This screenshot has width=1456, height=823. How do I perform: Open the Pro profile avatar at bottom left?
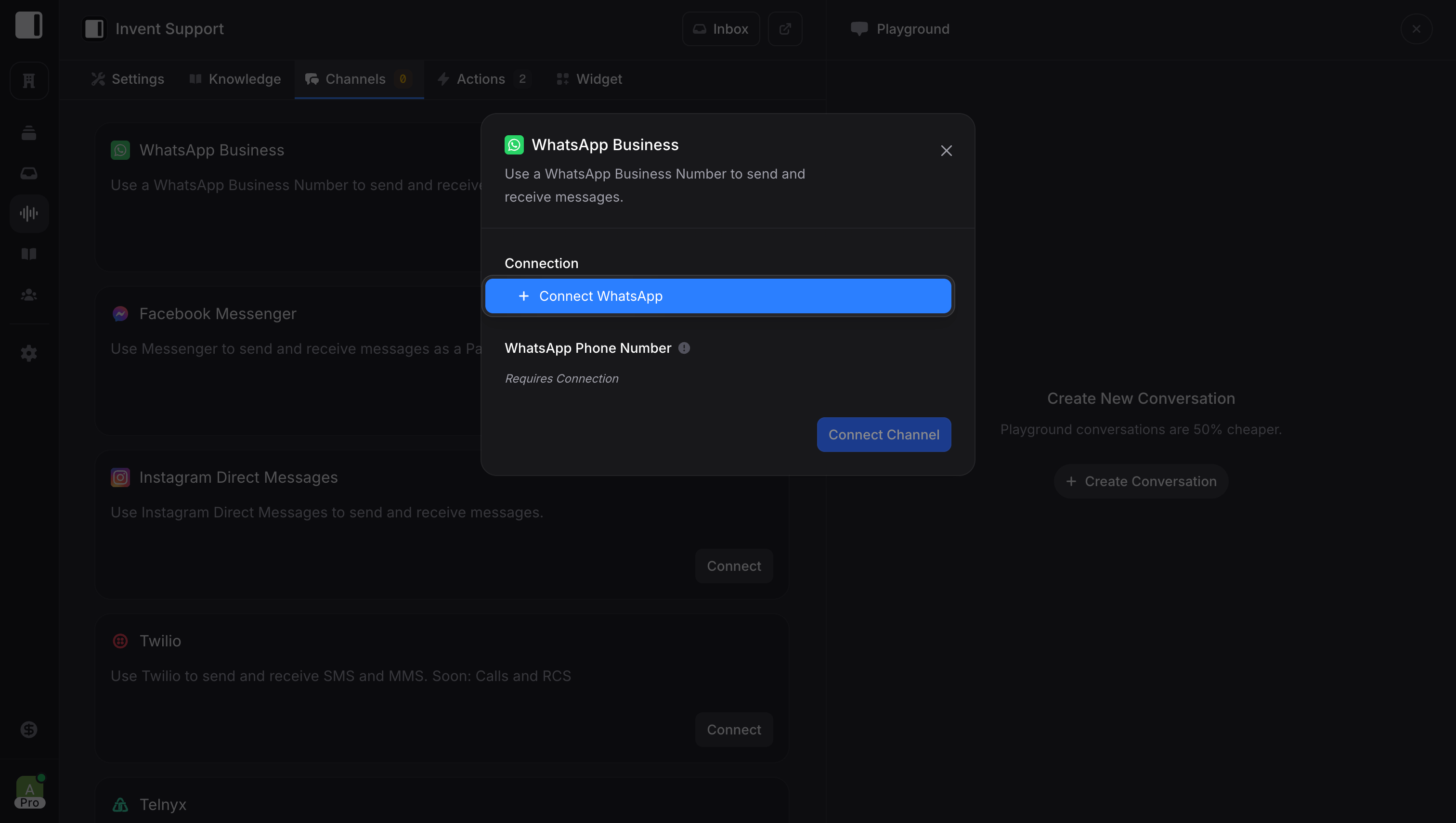pyautogui.click(x=29, y=791)
